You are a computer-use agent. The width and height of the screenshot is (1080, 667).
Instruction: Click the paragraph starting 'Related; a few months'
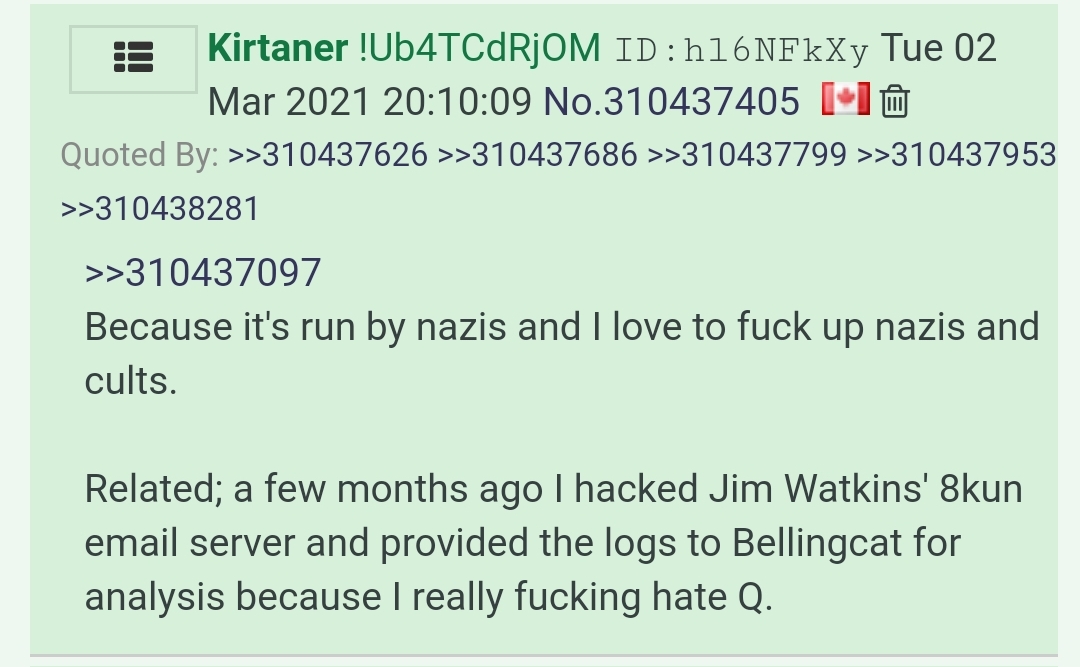coord(553,542)
